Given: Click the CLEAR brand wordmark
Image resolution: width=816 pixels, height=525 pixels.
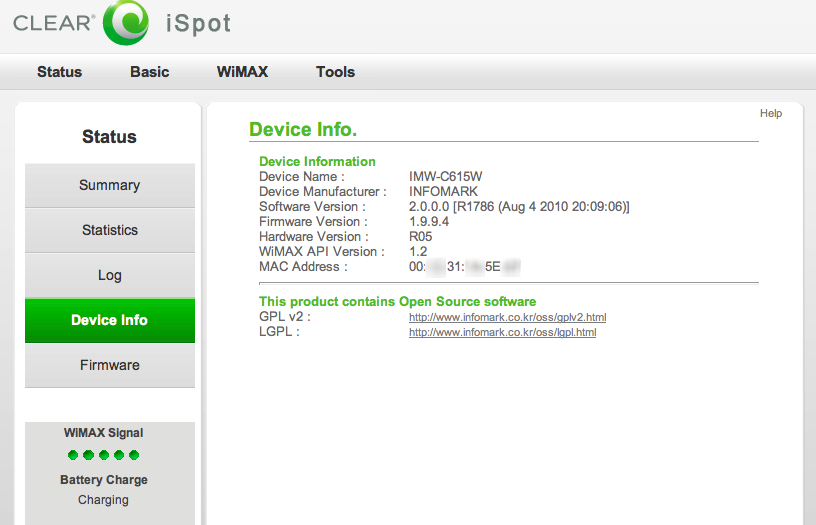Looking at the screenshot, I should [x=54, y=23].
